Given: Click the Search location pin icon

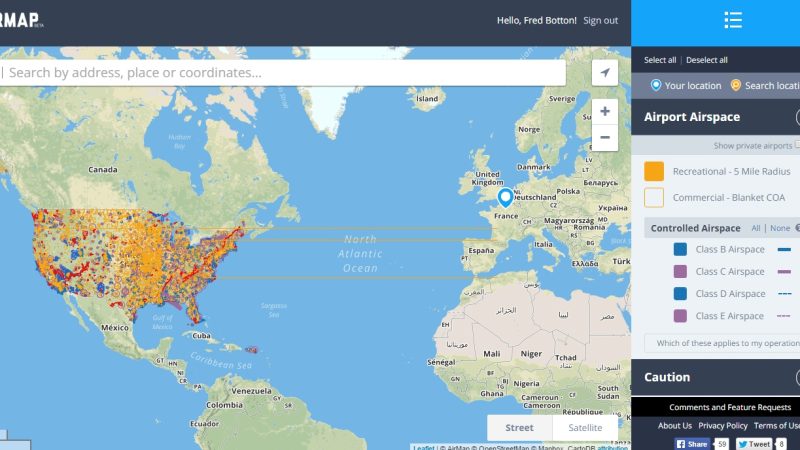Looking at the screenshot, I should click(735, 85).
